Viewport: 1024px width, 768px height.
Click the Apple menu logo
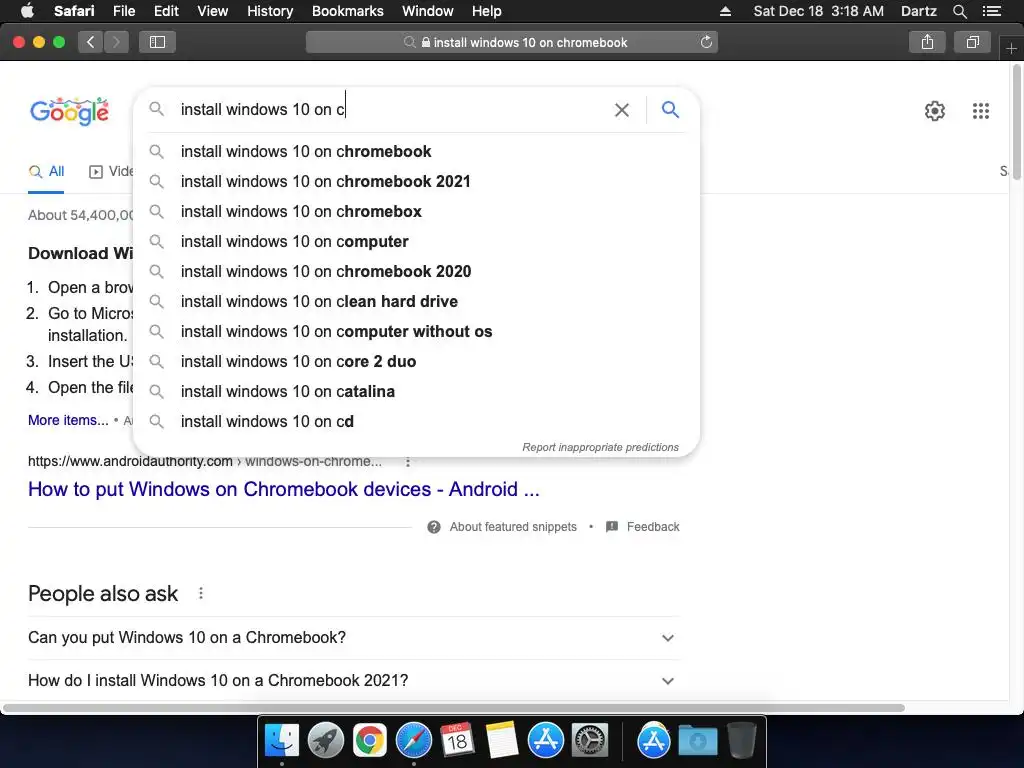pos(27,11)
